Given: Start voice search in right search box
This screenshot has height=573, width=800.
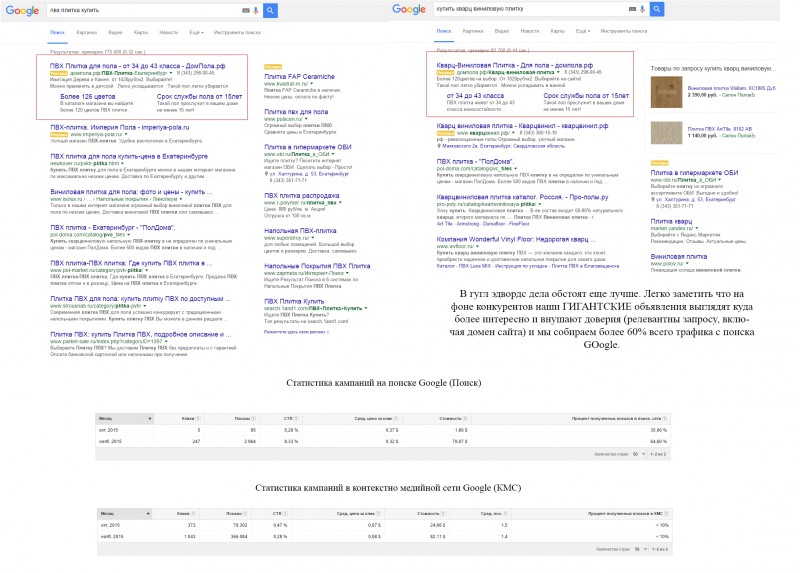Looking at the screenshot, I should coord(642,9).
